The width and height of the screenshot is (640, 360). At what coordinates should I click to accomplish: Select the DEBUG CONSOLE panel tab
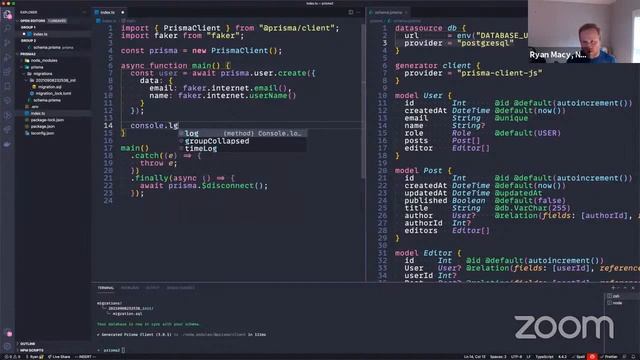click(x=180, y=288)
